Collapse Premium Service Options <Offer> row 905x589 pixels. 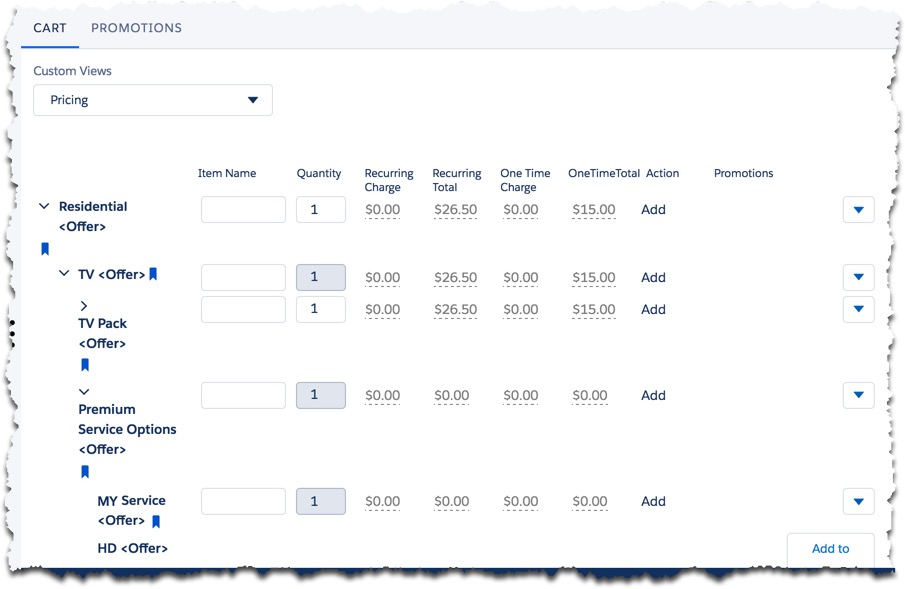pos(84,392)
